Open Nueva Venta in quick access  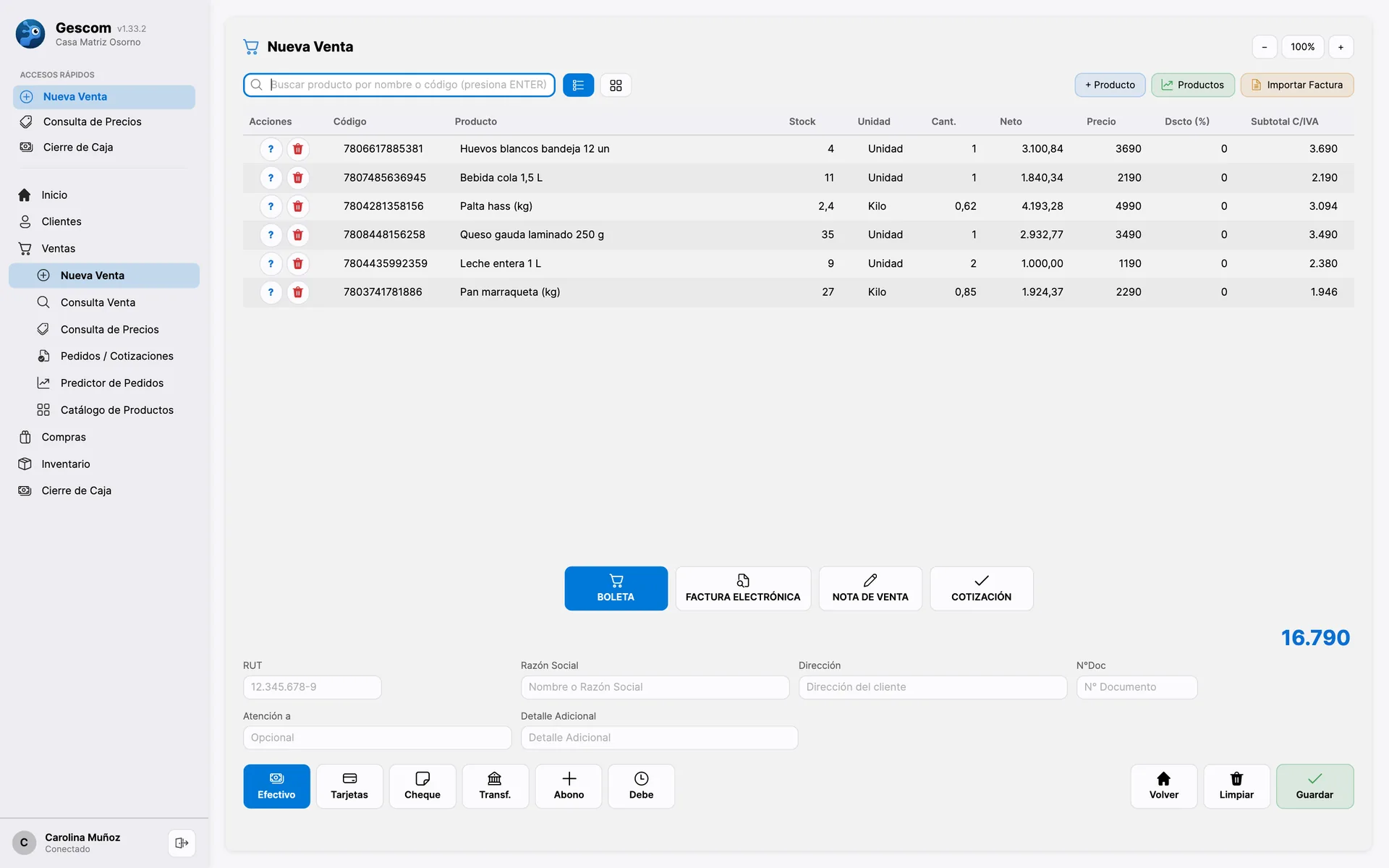(104, 97)
